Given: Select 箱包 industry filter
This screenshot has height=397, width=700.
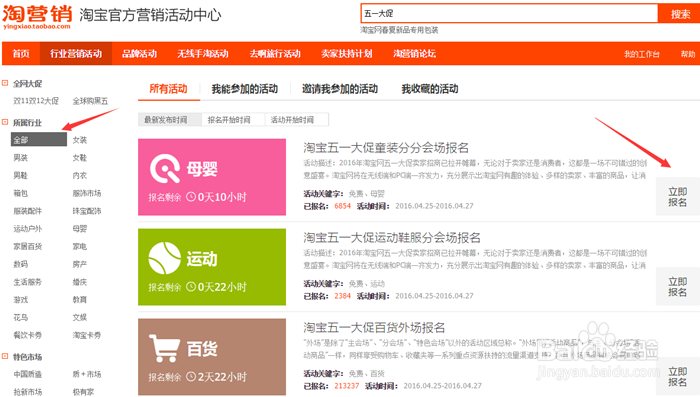Looking at the screenshot, I should (21, 193).
